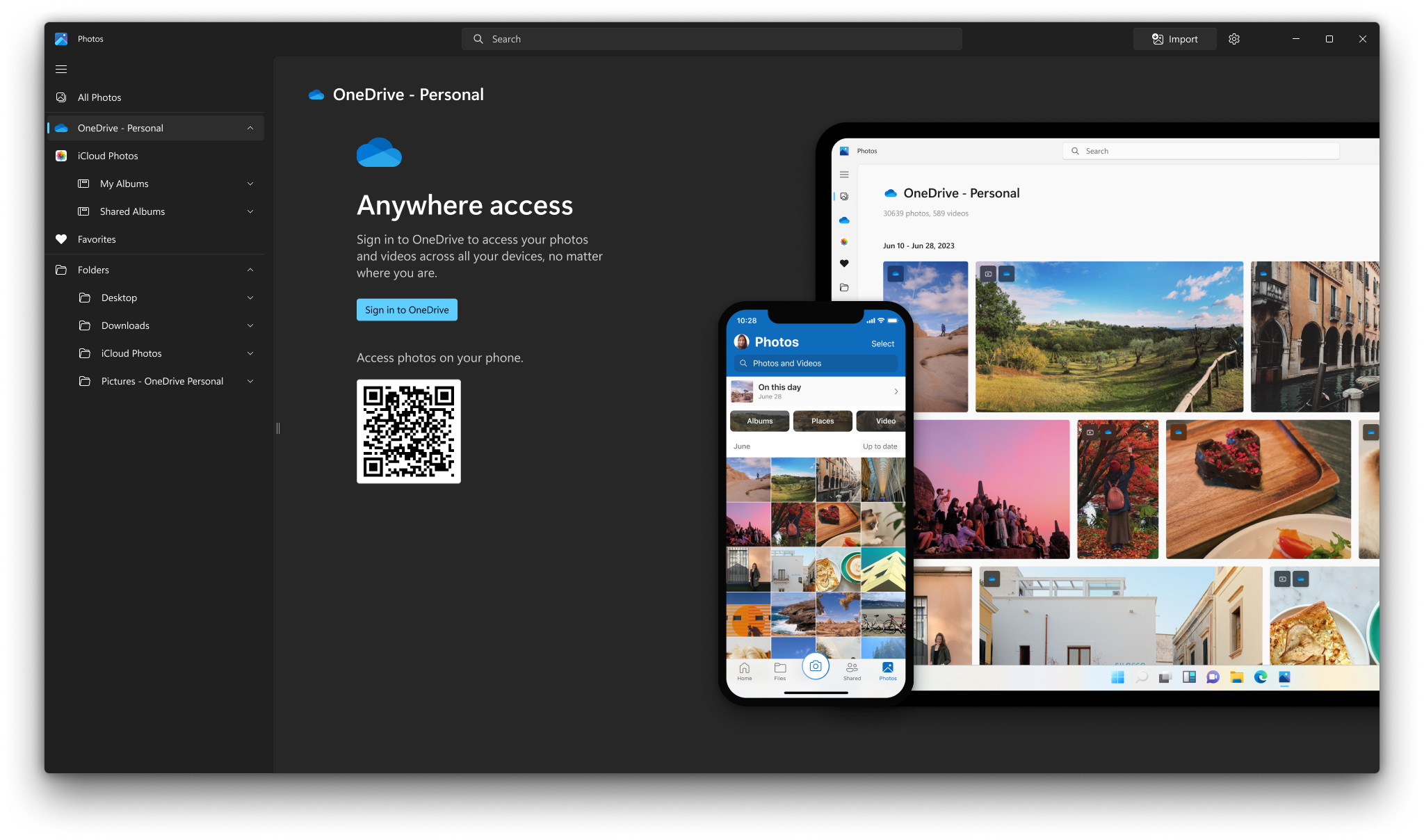
Task: Toggle visibility of Desktop folder
Action: (x=250, y=297)
